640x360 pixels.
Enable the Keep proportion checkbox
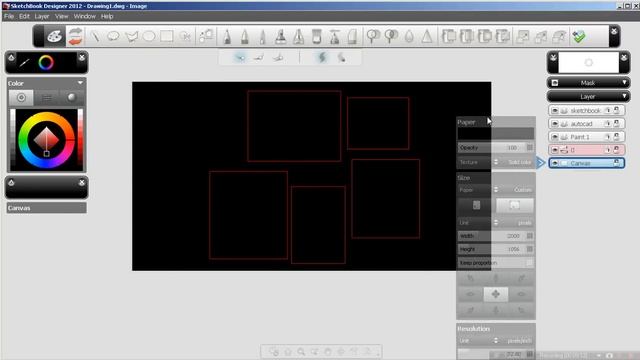point(529,263)
